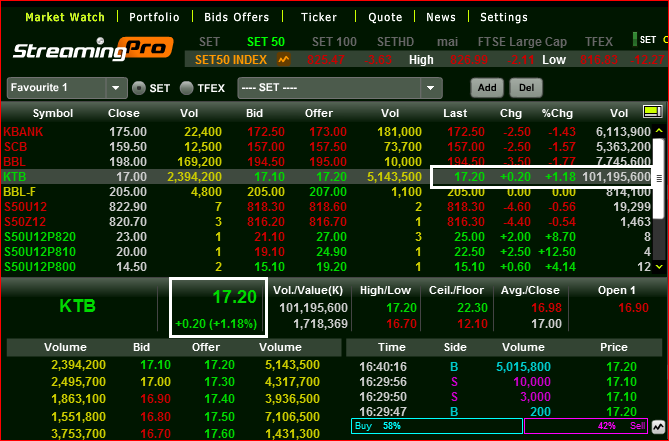Click the 42% Sell bar
The height and width of the screenshot is (441, 669).
click(586, 426)
